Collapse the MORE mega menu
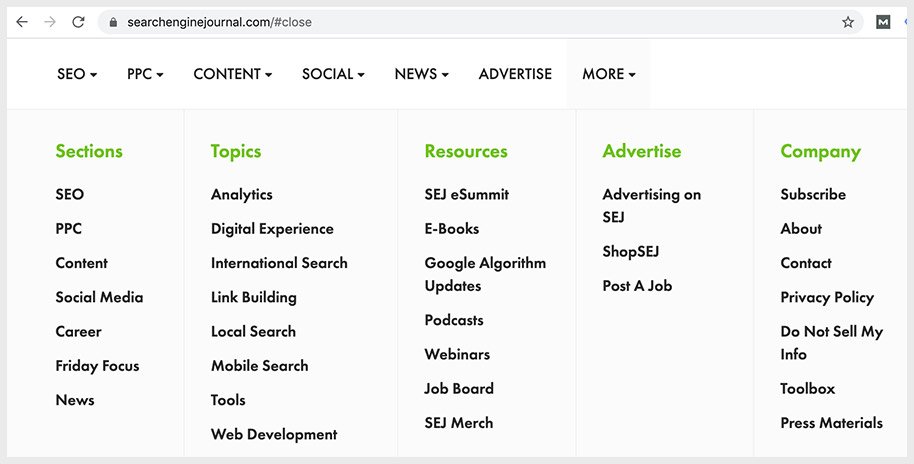 pos(608,74)
